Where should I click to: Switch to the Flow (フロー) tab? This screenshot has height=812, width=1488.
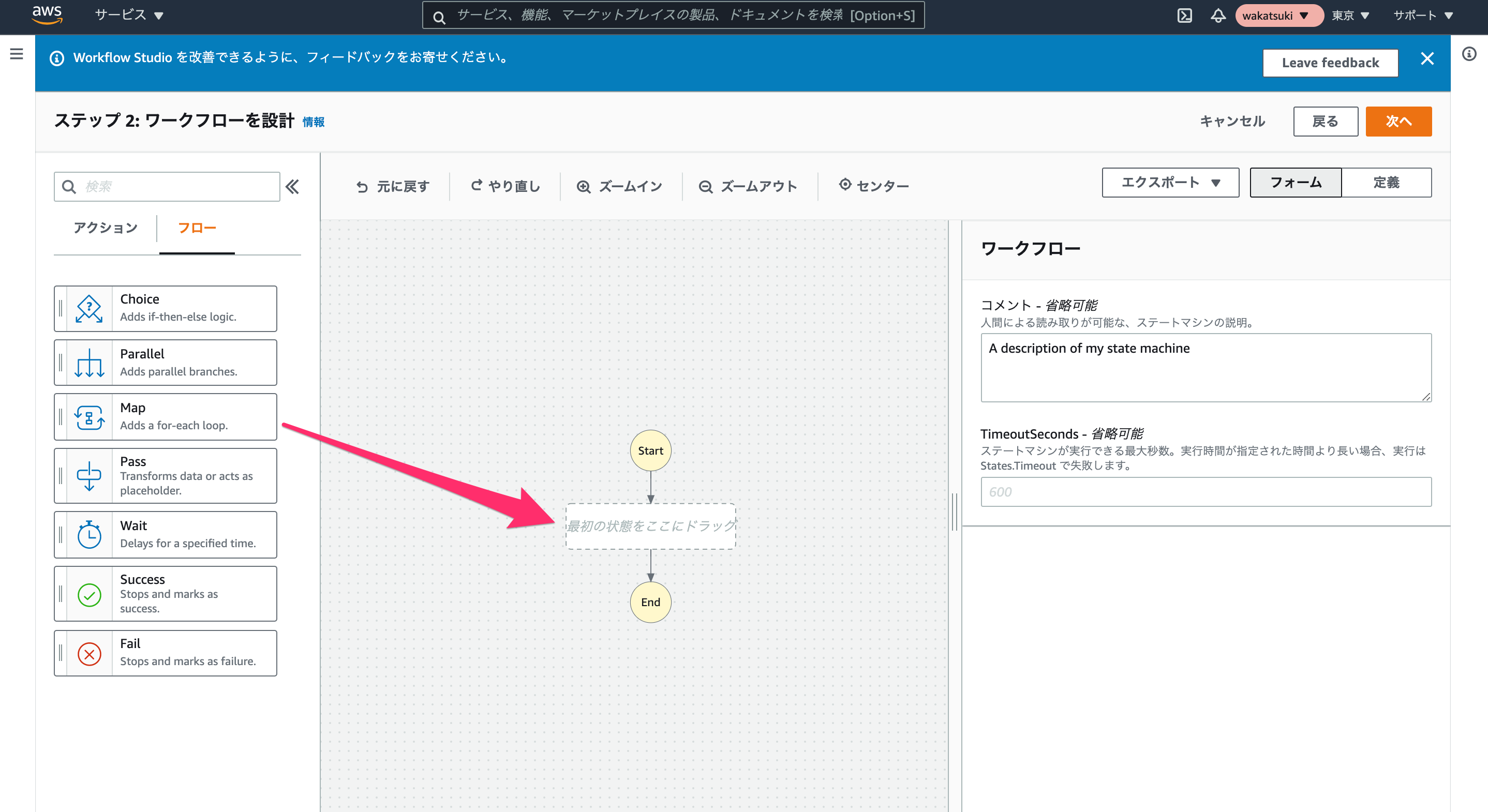pos(197,228)
